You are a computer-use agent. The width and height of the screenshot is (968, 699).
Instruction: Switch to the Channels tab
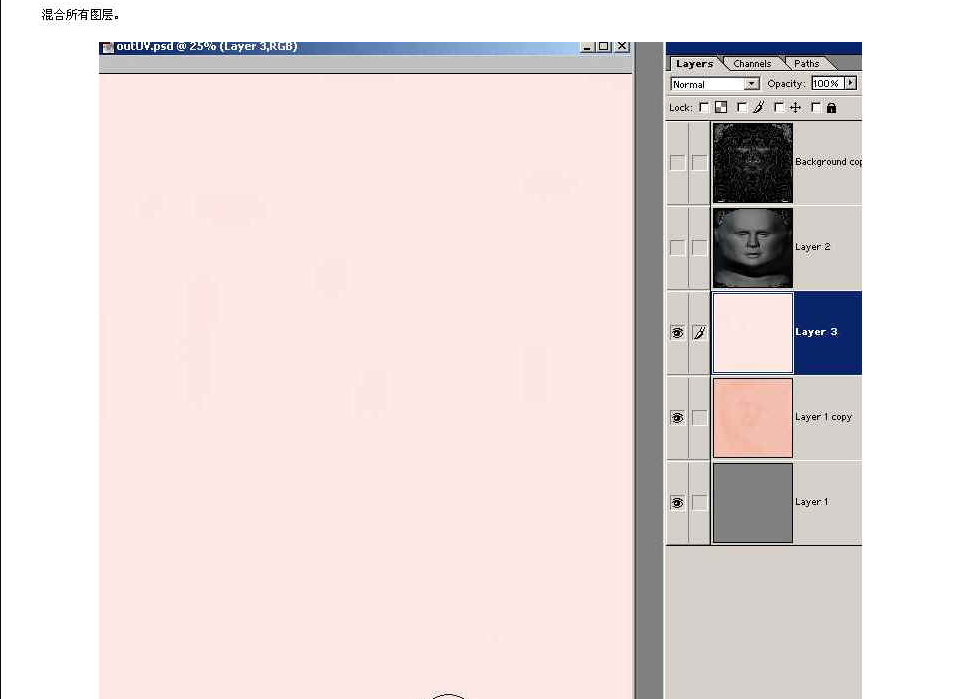[x=752, y=64]
